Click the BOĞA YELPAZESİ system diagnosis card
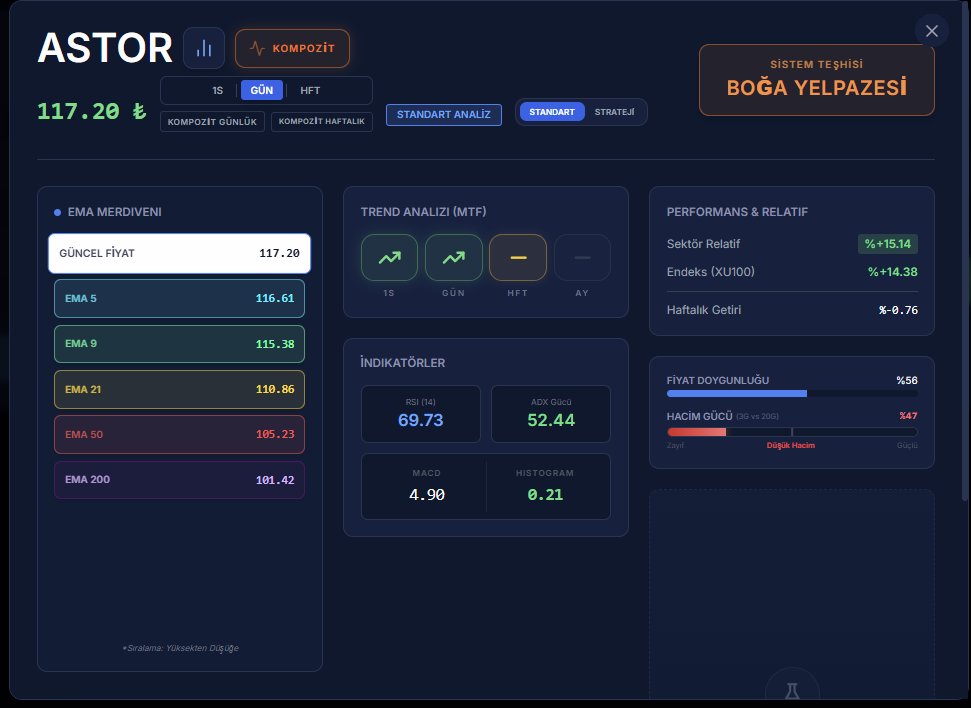 (816, 80)
